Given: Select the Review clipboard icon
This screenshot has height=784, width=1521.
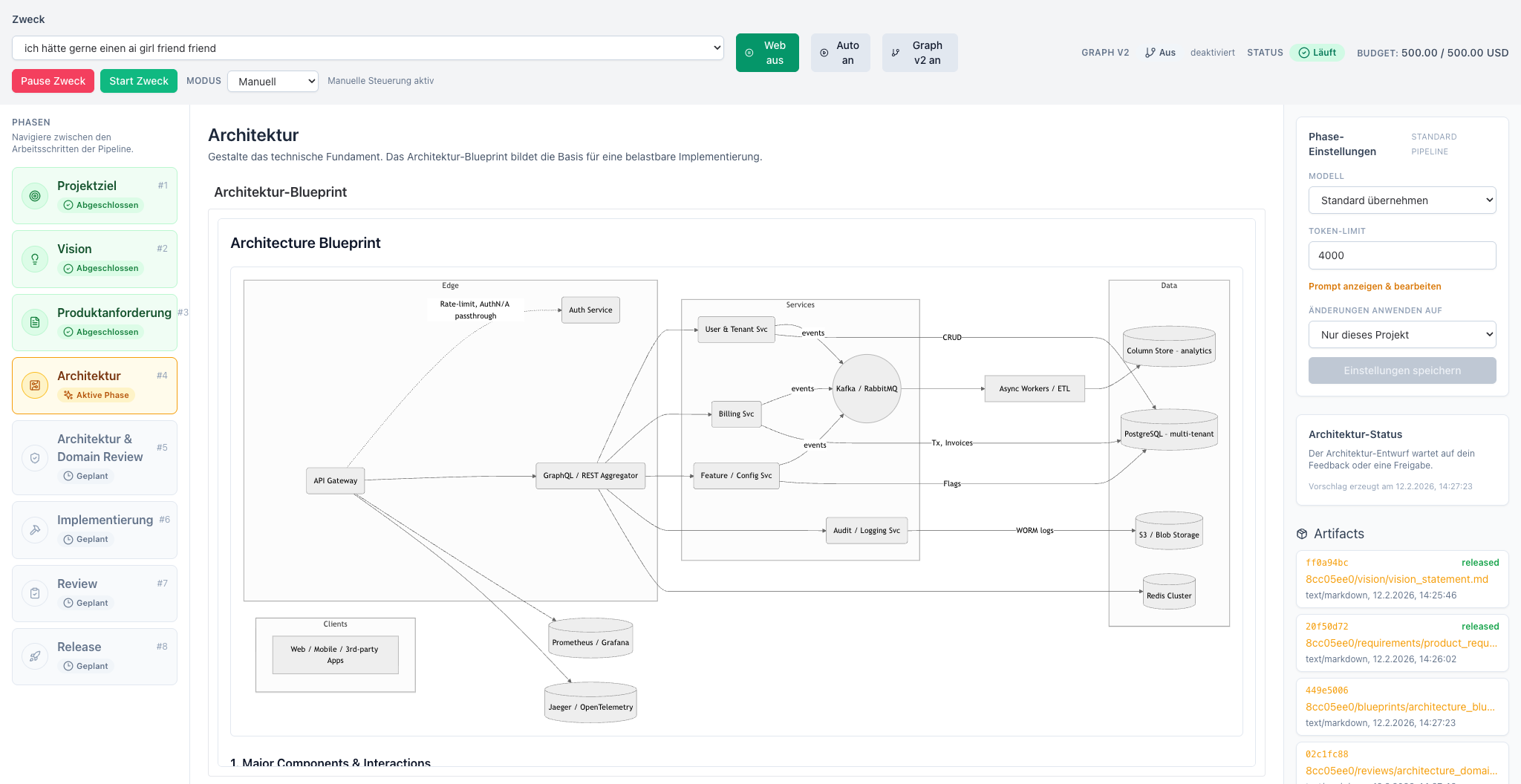Looking at the screenshot, I should coord(35,593).
